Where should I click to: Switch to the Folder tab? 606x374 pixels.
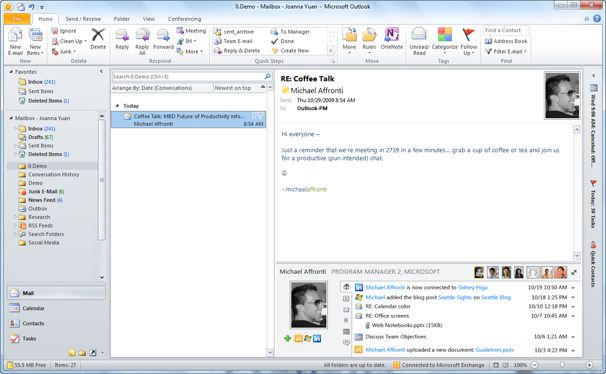click(x=122, y=19)
